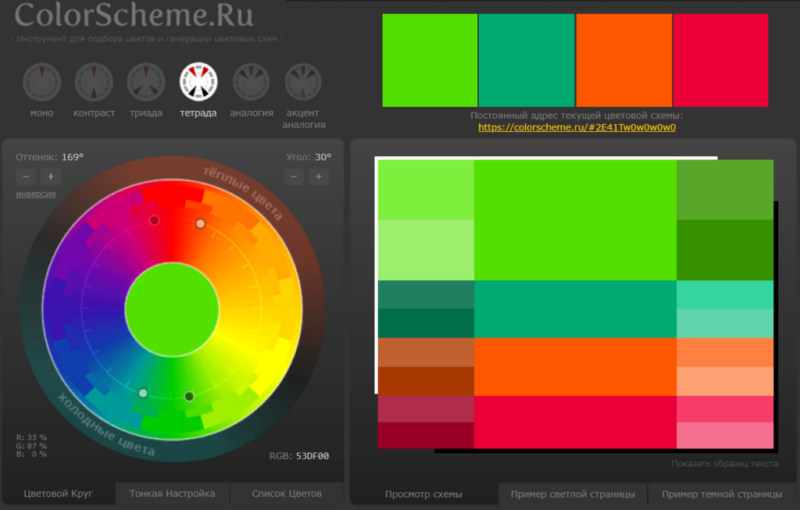The image size is (800, 510).
Task: Click the dark red marker on color wheel
Action: [x=154, y=220]
